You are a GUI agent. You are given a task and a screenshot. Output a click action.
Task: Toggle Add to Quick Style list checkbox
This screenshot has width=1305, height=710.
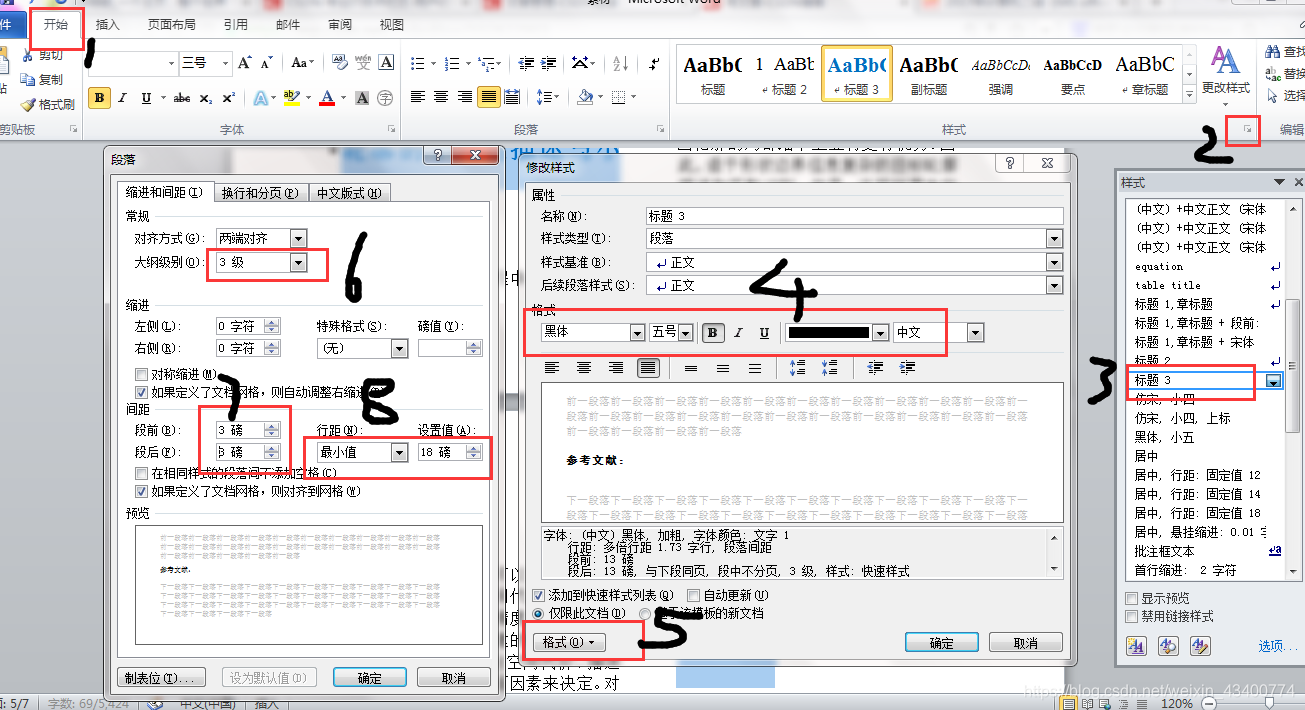pyautogui.click(x=539, y=595)
